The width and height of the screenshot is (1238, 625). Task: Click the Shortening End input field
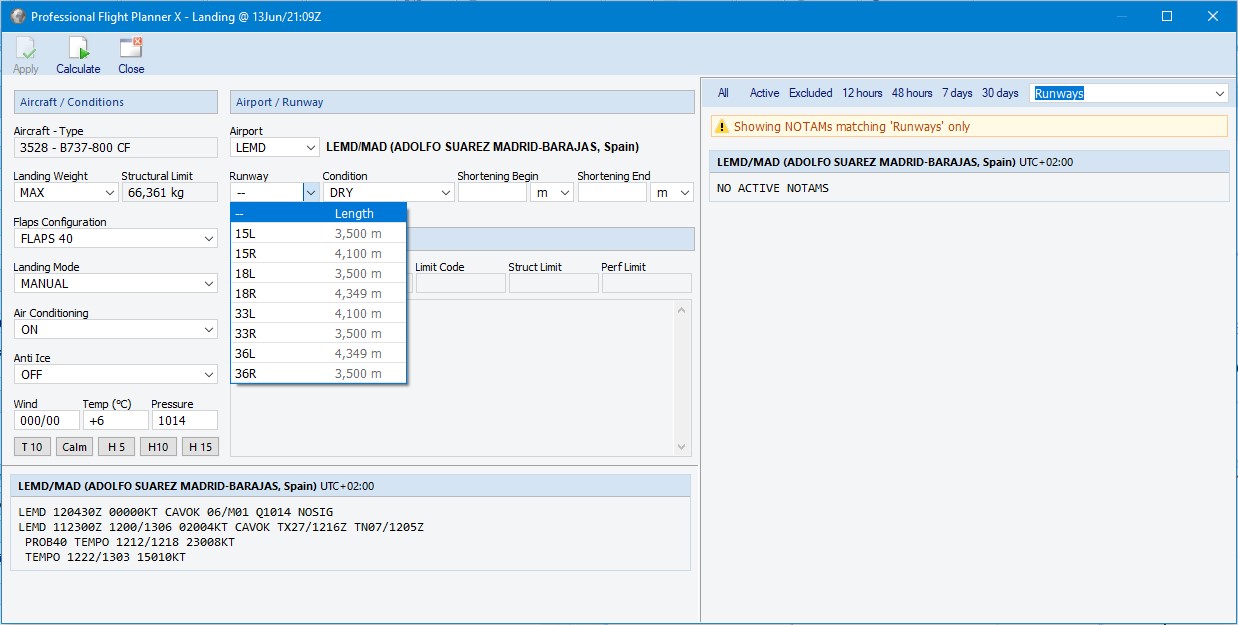click(x=612, y=193)
